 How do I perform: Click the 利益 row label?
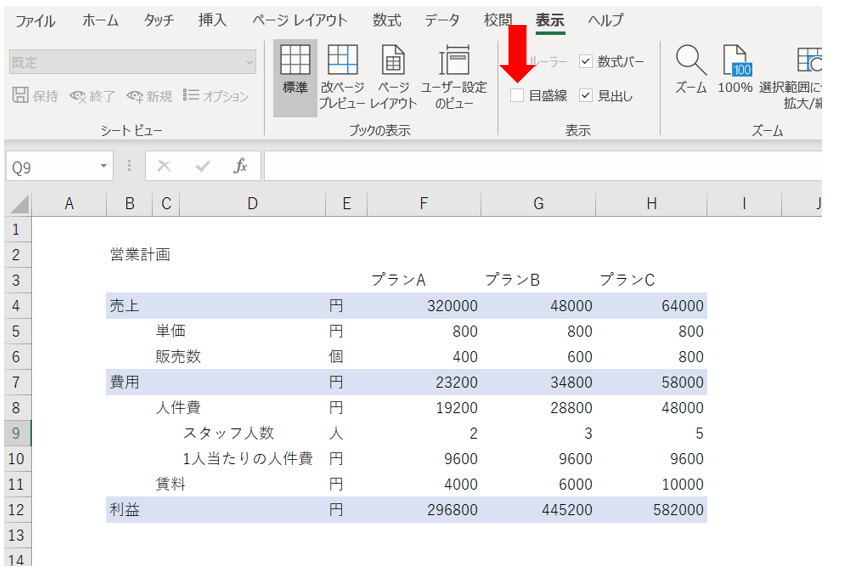[x=125, y=509]
